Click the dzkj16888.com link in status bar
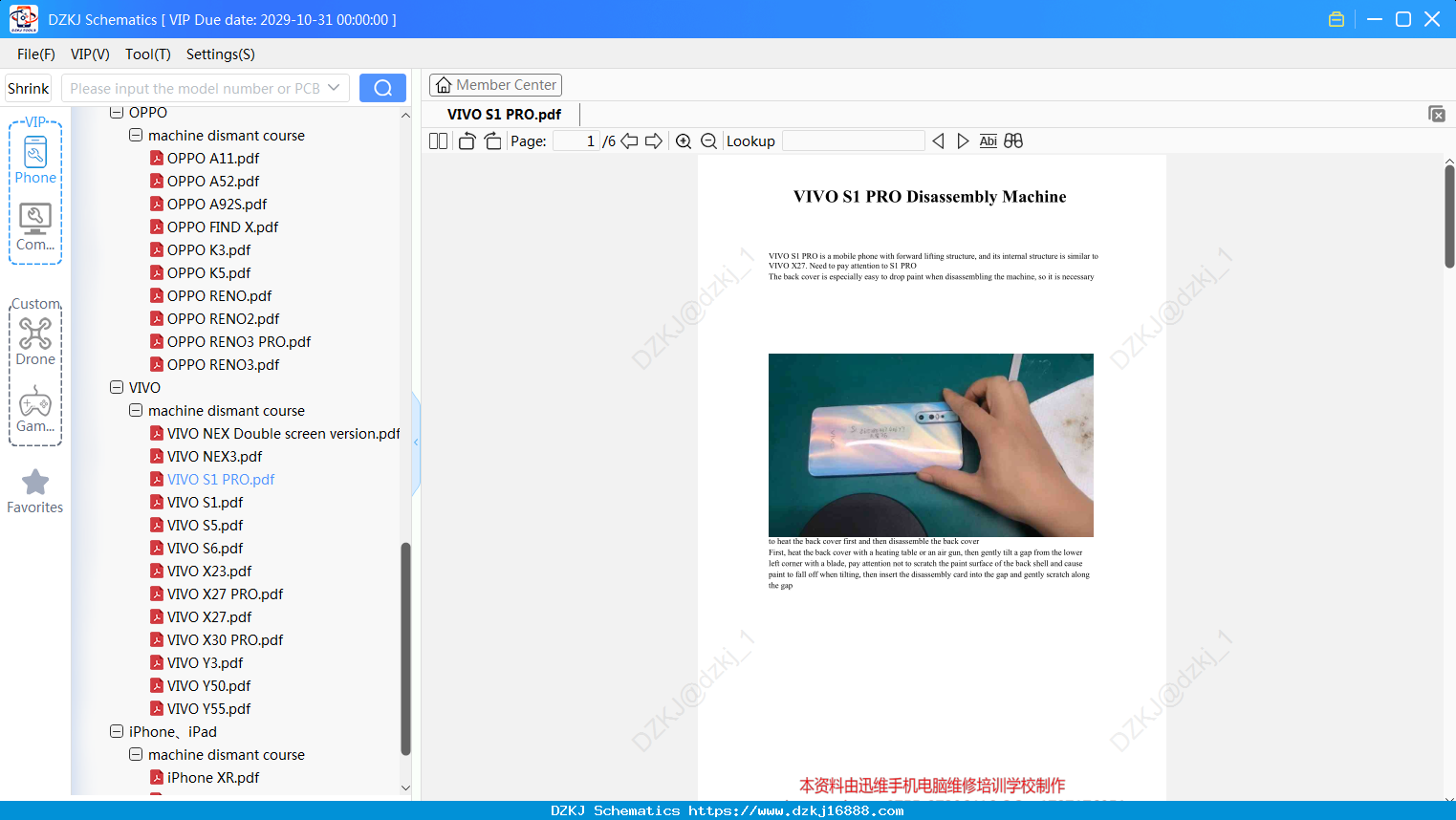Image resolution: width=1456 pixels, height=820 pixels. [x=796, y=810]
